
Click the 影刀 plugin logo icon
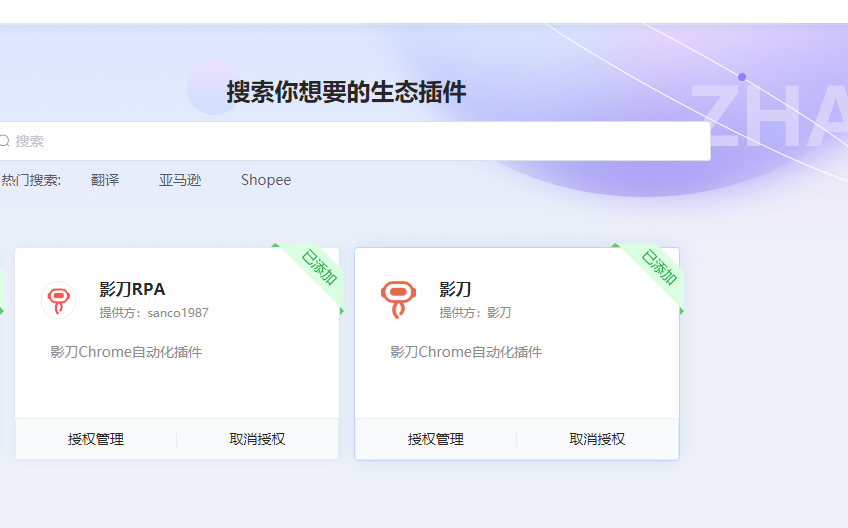(398, 299)
